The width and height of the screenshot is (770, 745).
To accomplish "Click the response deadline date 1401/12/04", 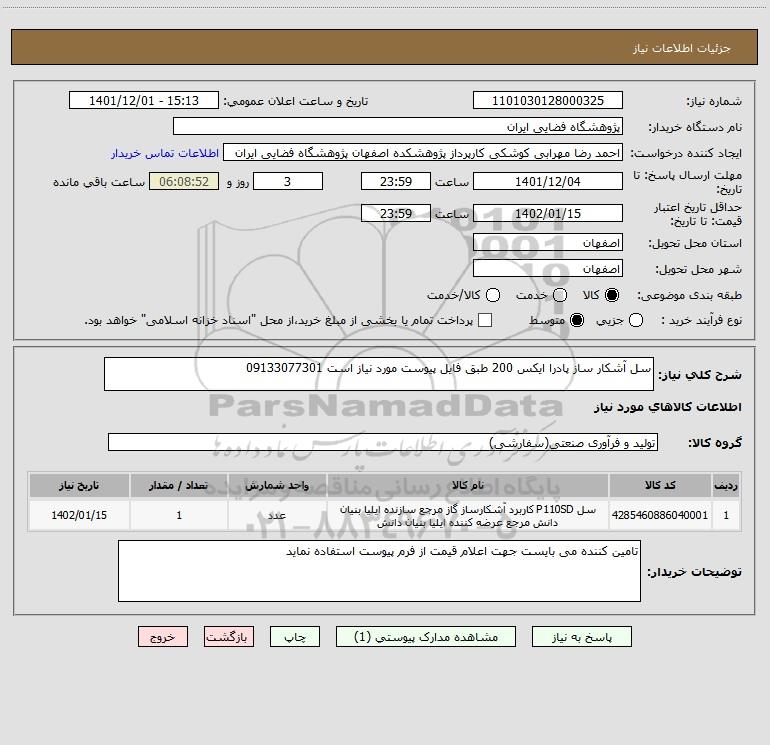I will (548, 182).
